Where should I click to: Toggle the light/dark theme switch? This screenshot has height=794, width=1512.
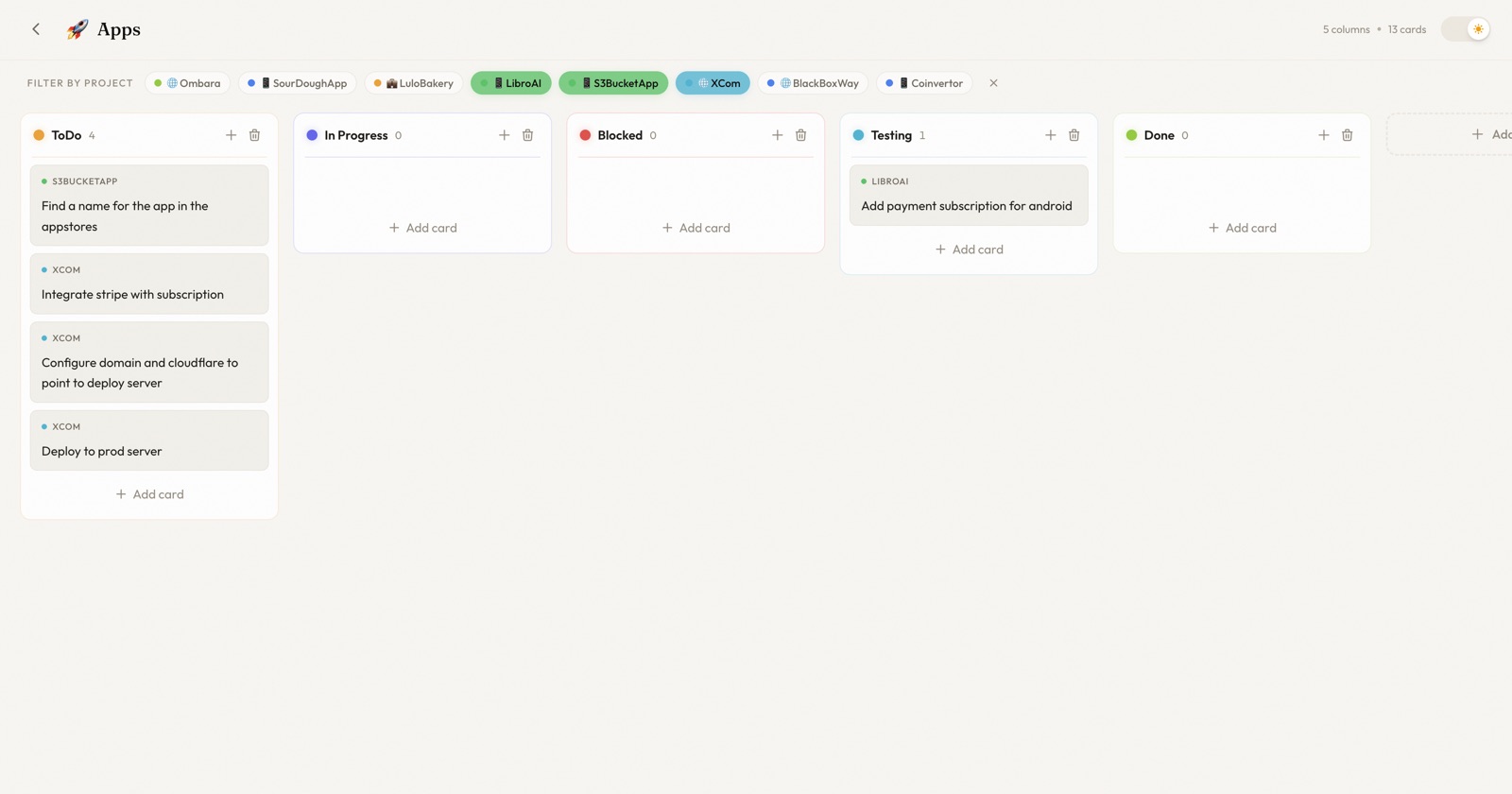pos(1466,29)
